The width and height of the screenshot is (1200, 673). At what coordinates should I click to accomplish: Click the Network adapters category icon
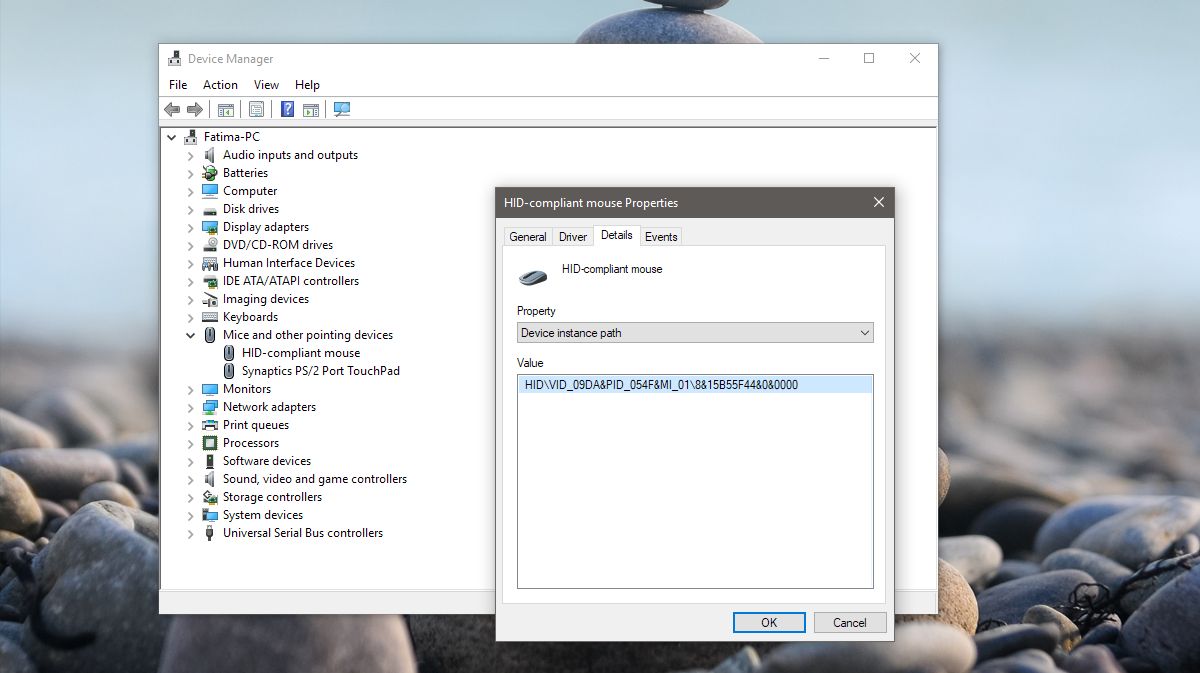[x=210, y=407]
